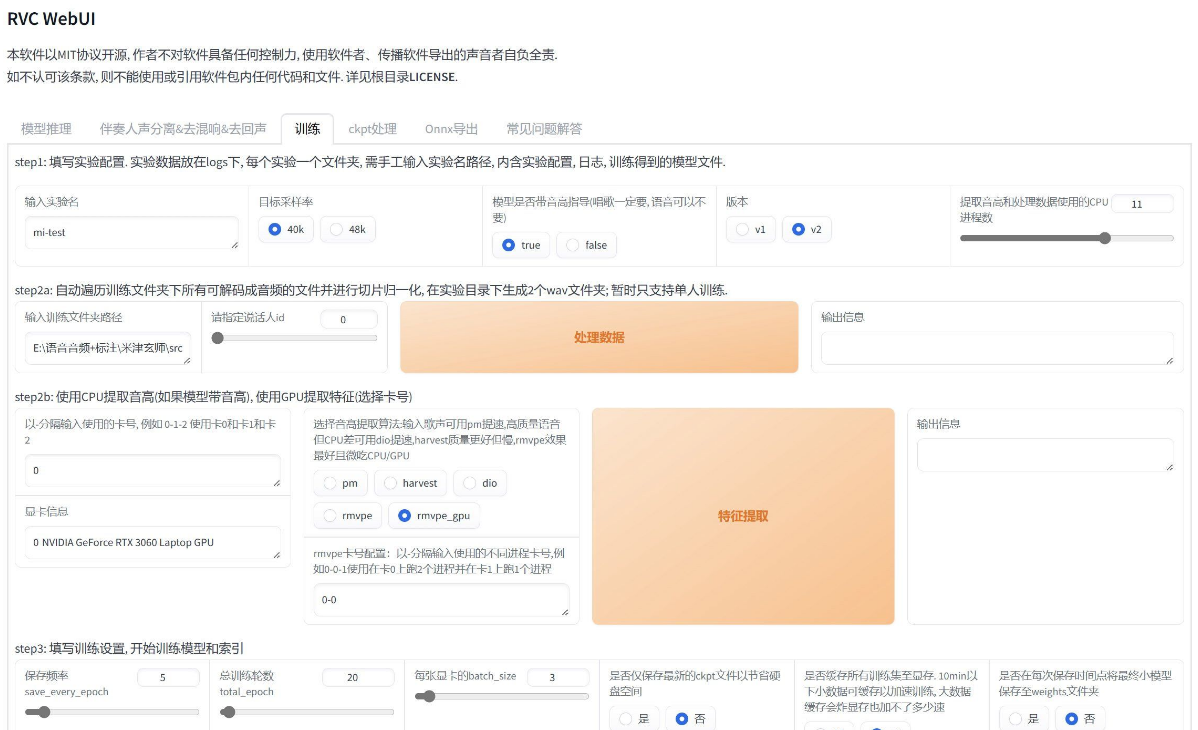The height and width of the screenshot is (730, 1198).
Task: Click the training folder path input
Action: coord(107,348)
